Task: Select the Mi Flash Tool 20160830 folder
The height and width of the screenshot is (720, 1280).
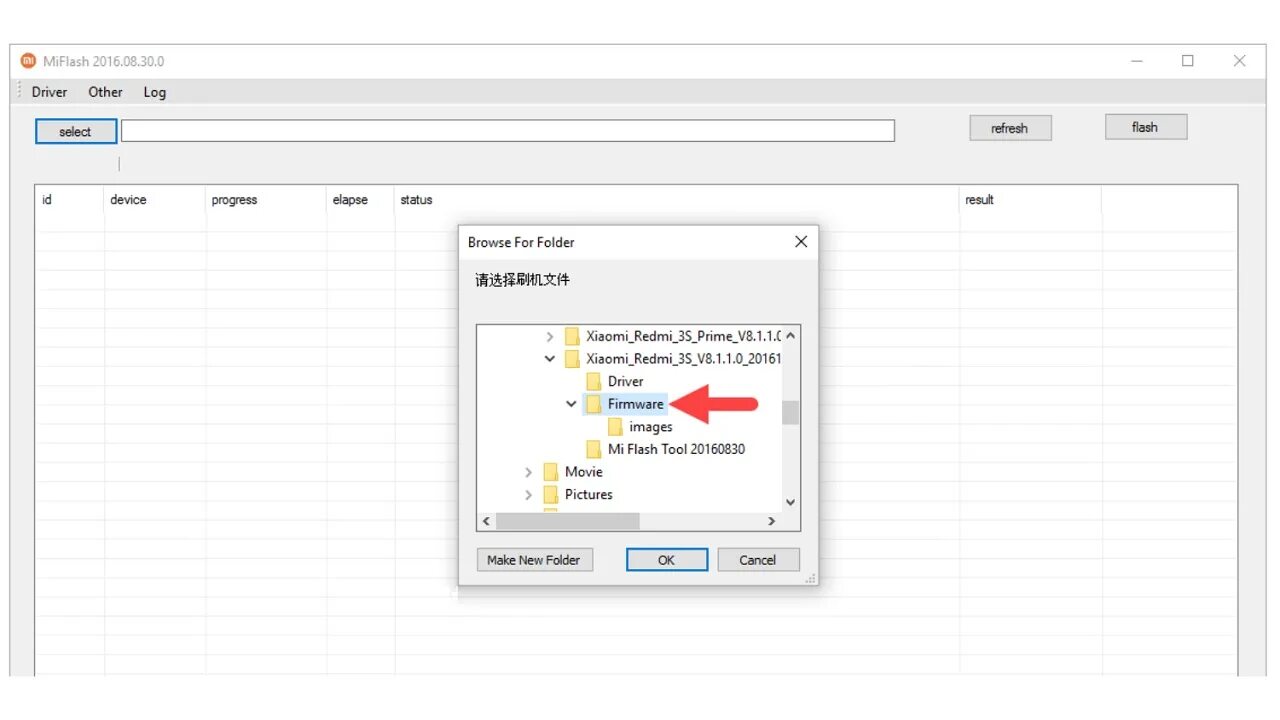Action: 676,449
